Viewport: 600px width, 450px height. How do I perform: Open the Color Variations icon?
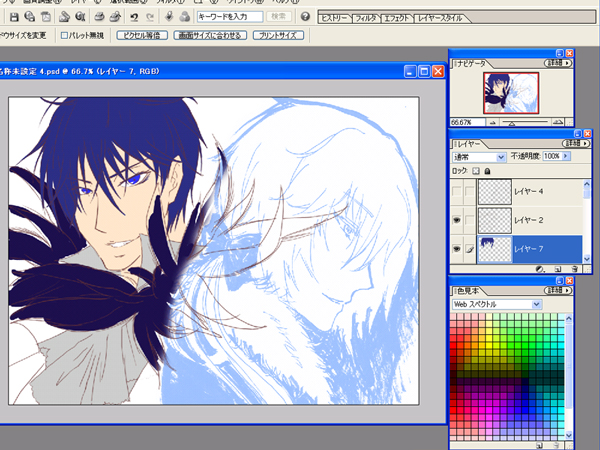click(x=185, y=16)
